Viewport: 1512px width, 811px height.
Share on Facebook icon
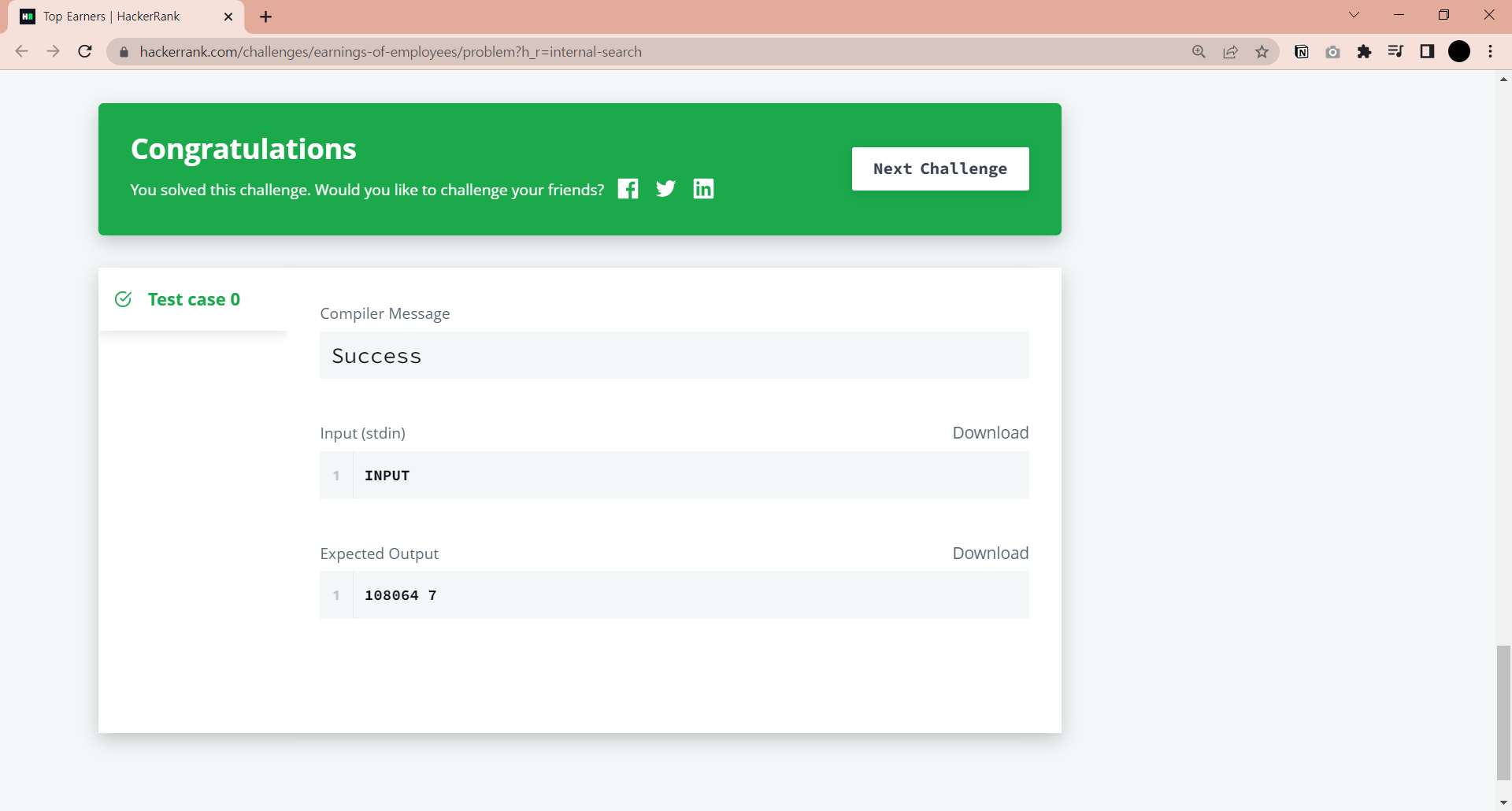[628, 189]
